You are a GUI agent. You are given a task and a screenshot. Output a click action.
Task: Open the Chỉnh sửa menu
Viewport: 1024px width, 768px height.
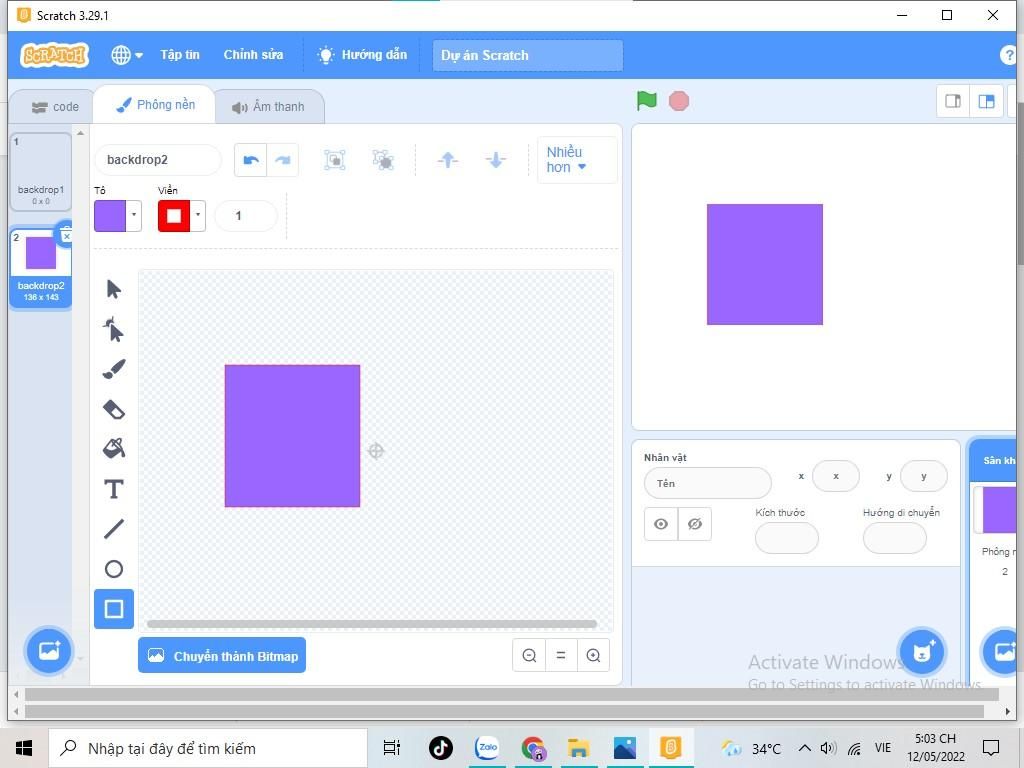[253, 55]
